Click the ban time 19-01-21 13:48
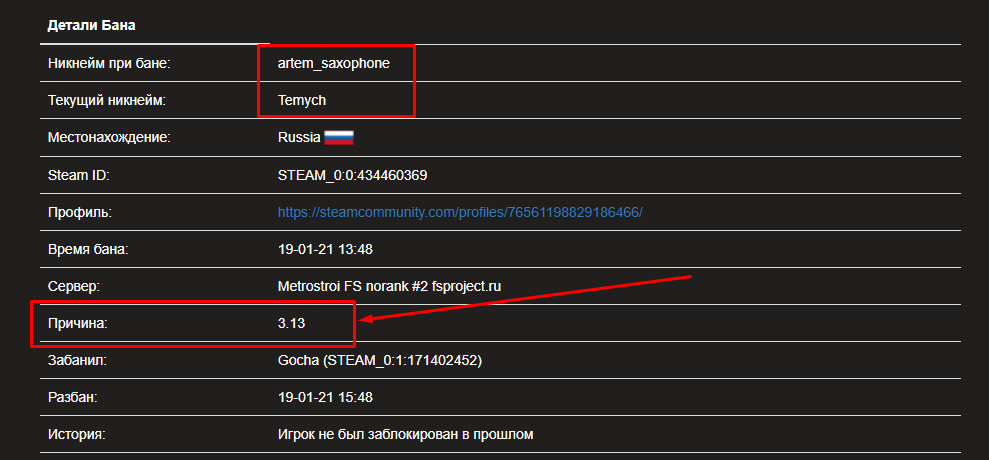Viewport: 989px width, 460px height. [x=325, y=249]
